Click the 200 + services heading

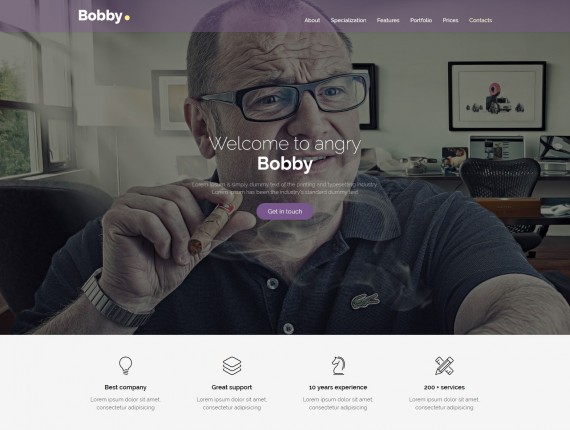click(x=444, y=387)
